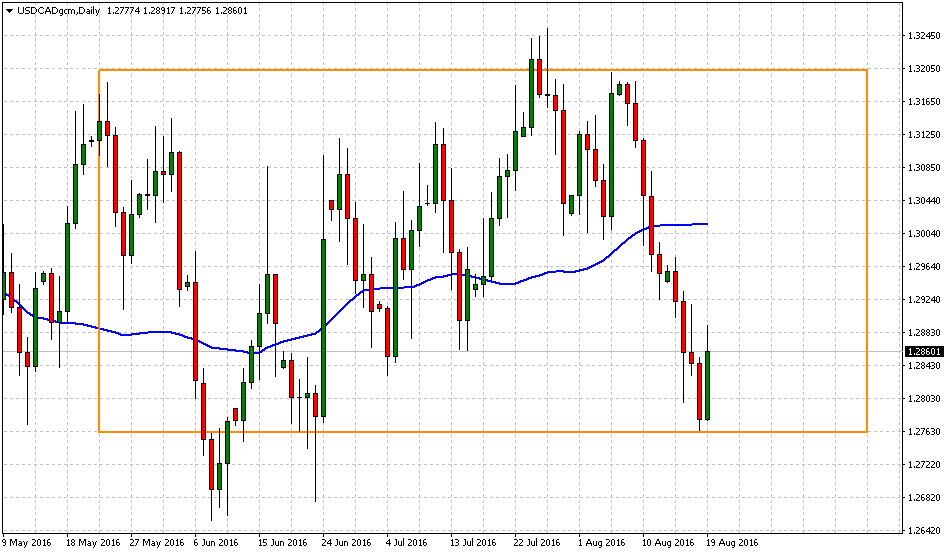The width and height of the screenshot is (945, 554).
Task: Click the 1.26420 price axis label
Action: point(924,531)
